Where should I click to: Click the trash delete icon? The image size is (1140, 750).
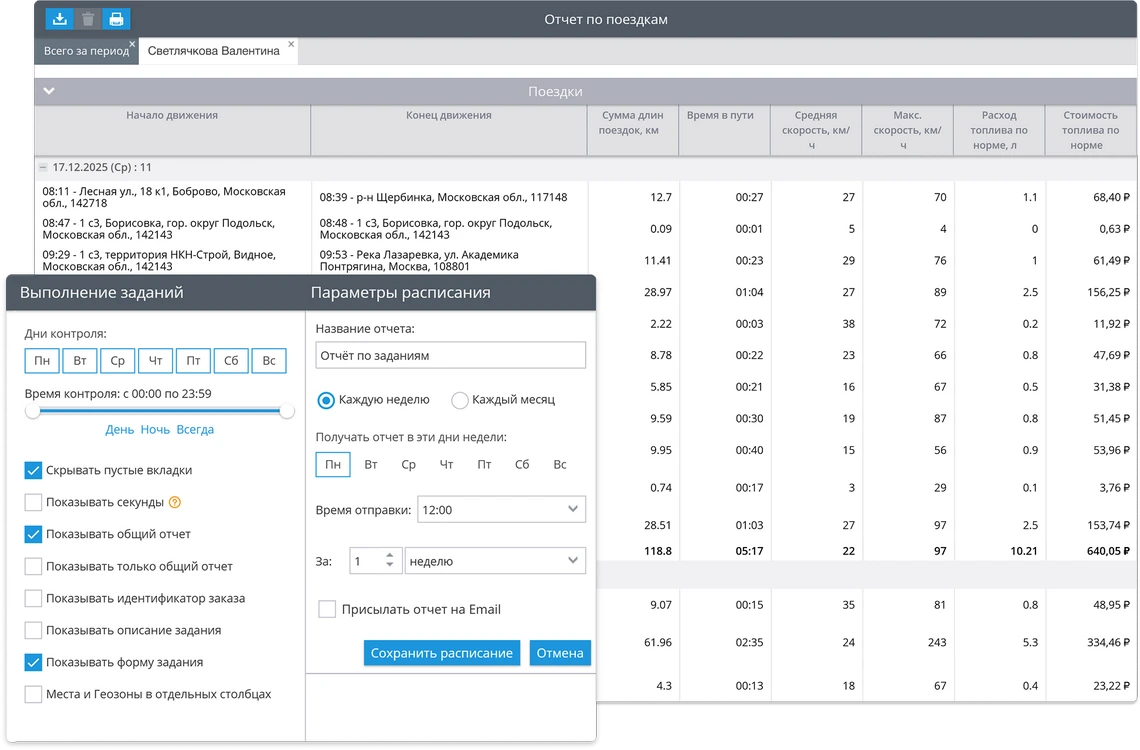(x=88, y=19)
